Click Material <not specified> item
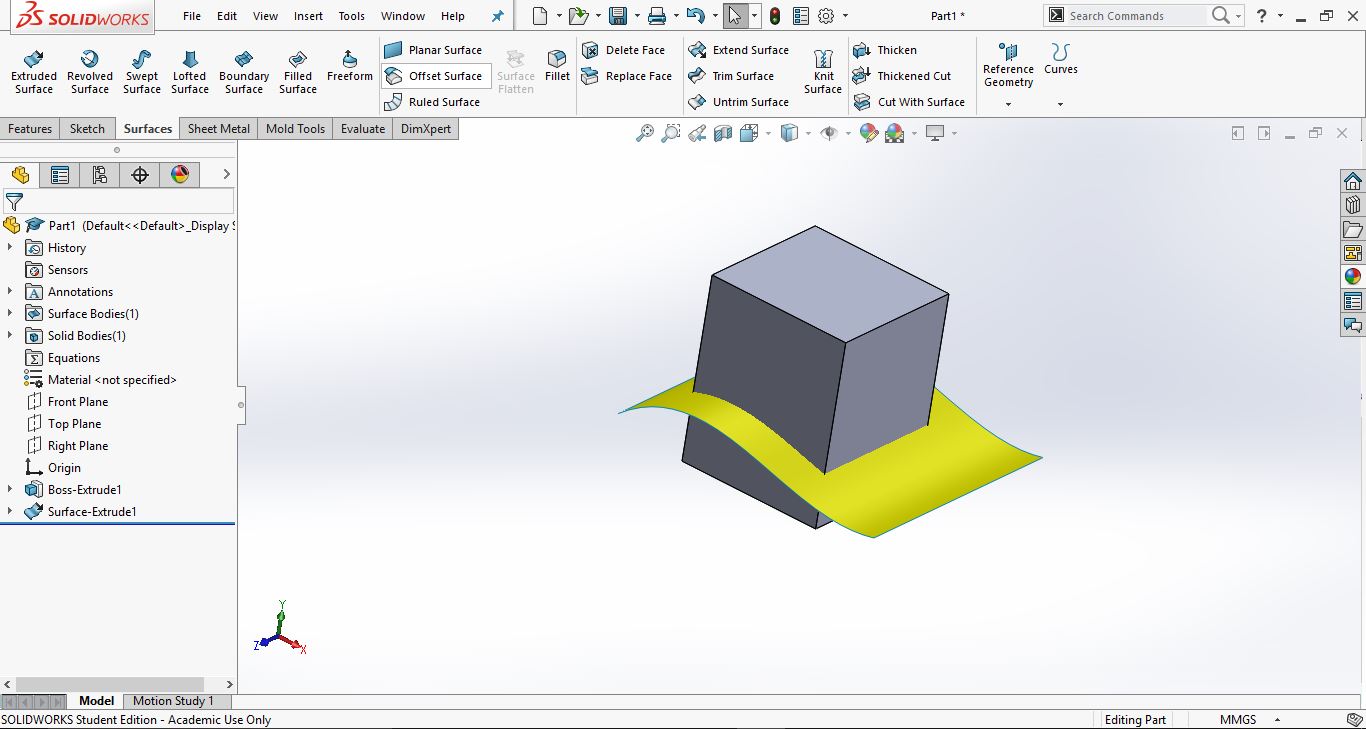The height and width of the screenshot is (729, 1366). pyautogui.click(x=112, y=380)
